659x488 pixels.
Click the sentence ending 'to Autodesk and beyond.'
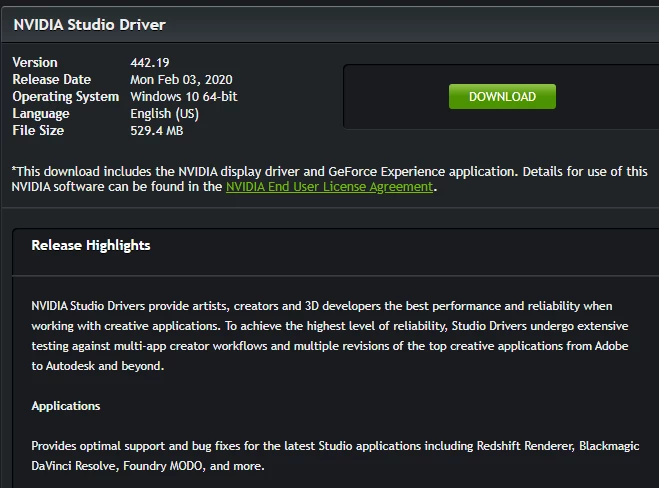[98, 366]
